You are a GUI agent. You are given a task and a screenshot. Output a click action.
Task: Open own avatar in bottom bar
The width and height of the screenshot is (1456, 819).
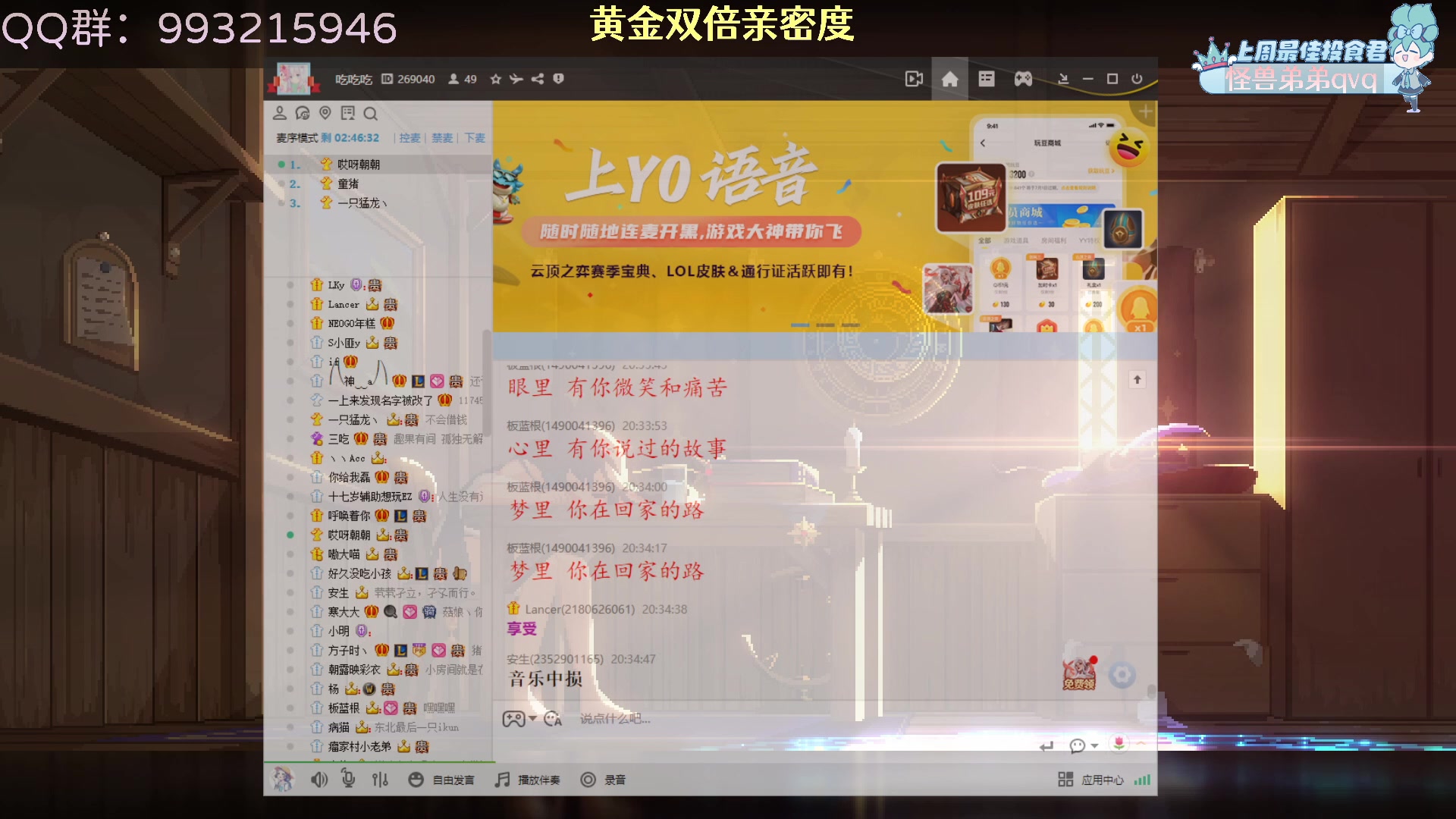click(x=283, y=779)
